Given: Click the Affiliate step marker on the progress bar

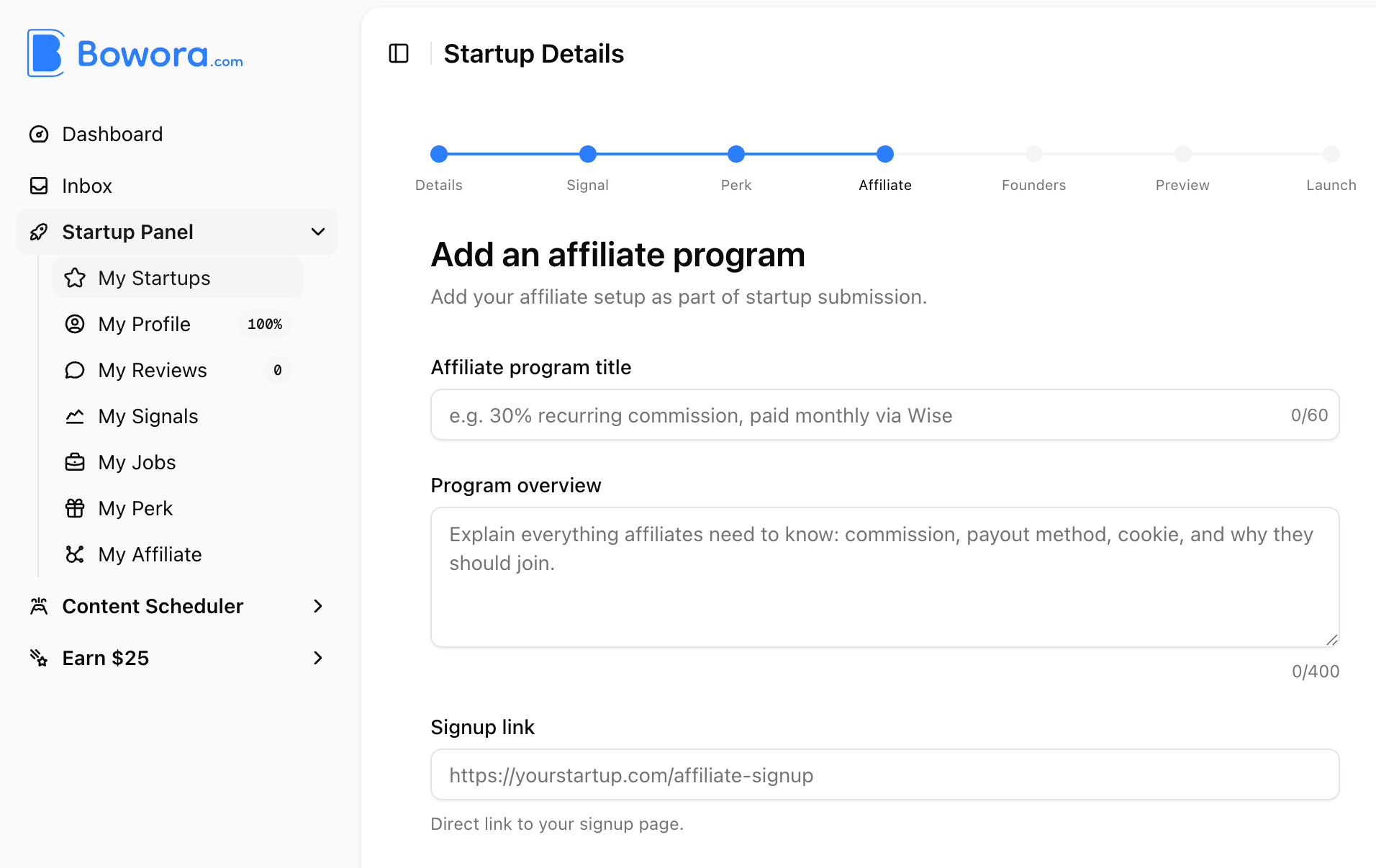Looking at the screenshot, I should pyautogui.click(x=884, y=154).
